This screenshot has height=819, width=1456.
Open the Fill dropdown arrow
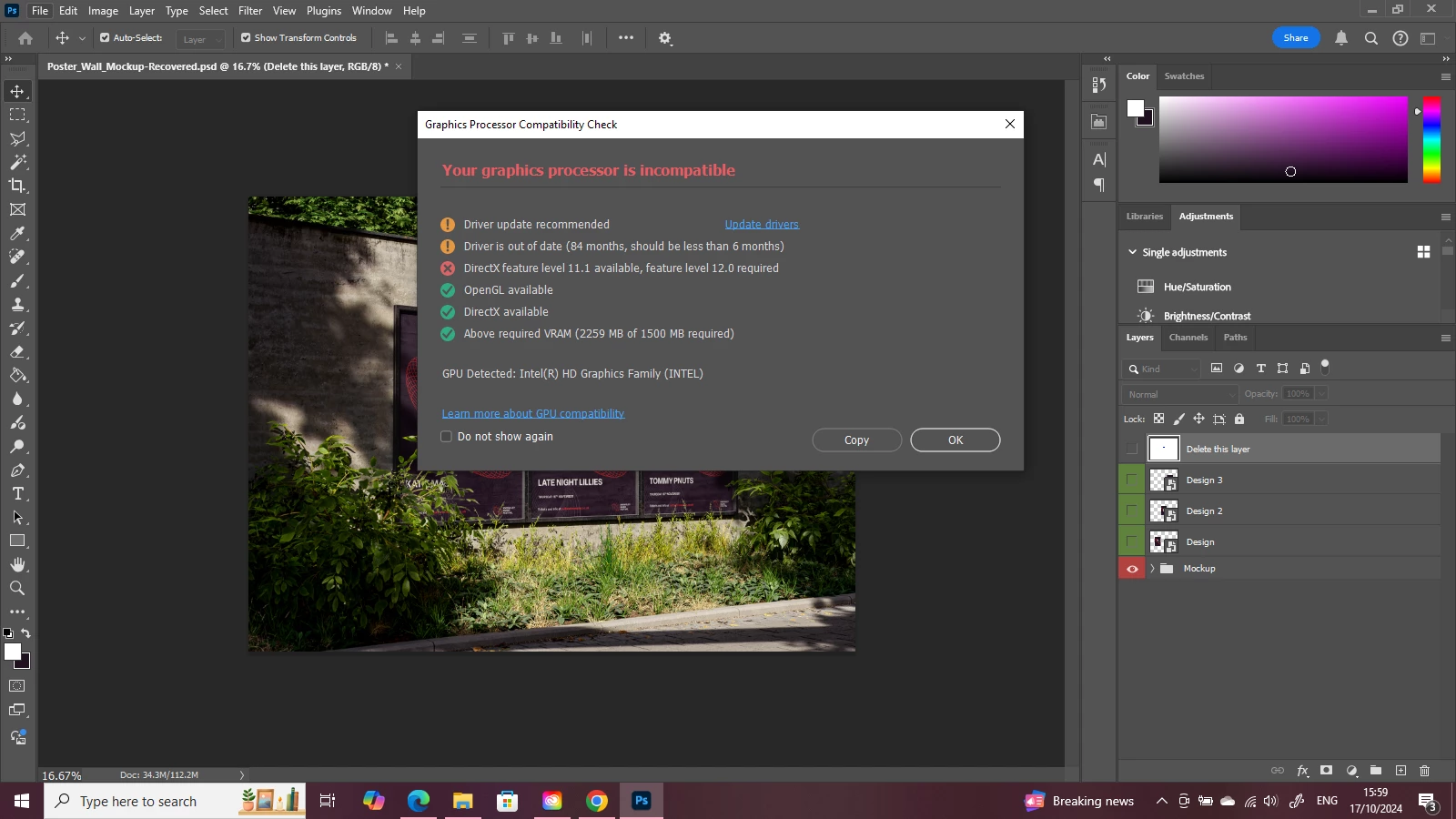point(1321,420)
